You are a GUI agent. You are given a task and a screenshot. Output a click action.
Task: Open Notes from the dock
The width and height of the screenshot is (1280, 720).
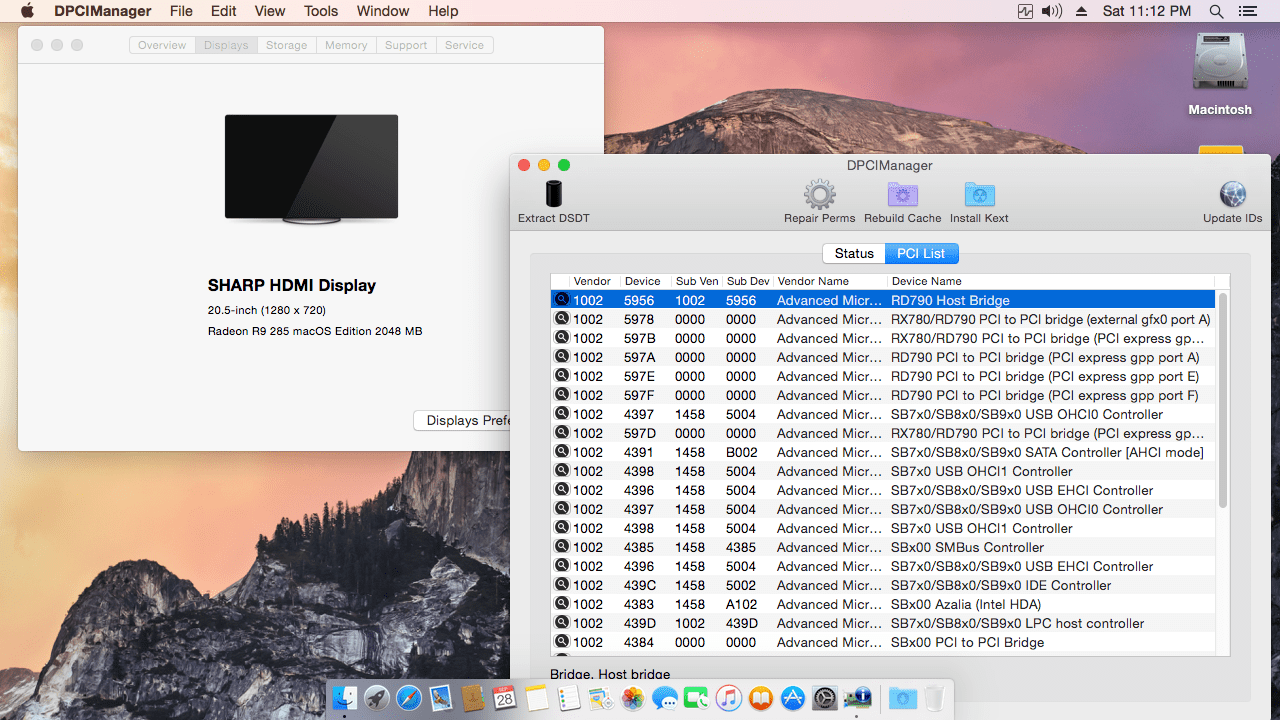537,698
